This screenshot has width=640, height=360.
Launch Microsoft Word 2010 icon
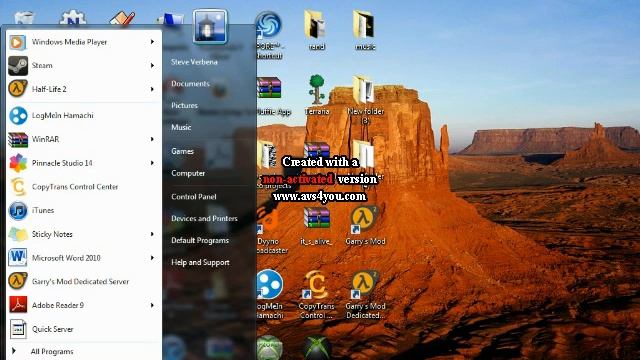[18, 258]
